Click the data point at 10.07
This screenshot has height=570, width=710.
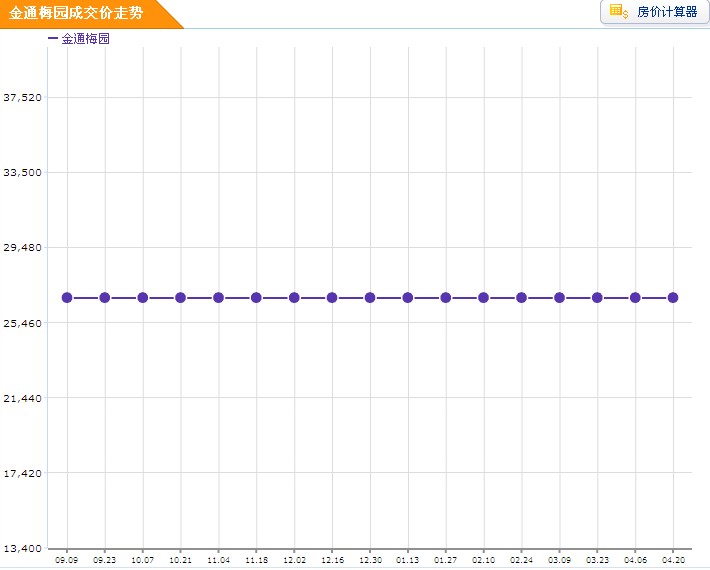[x=143, y=297]
